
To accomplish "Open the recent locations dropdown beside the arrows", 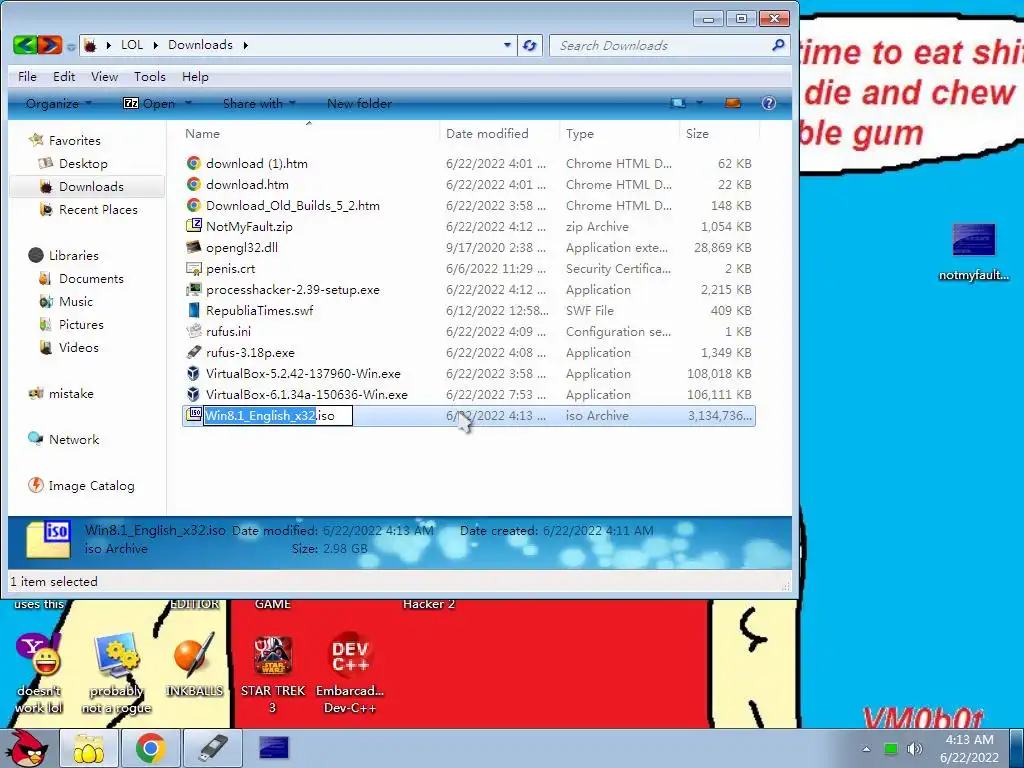I will tap(71, 46).
